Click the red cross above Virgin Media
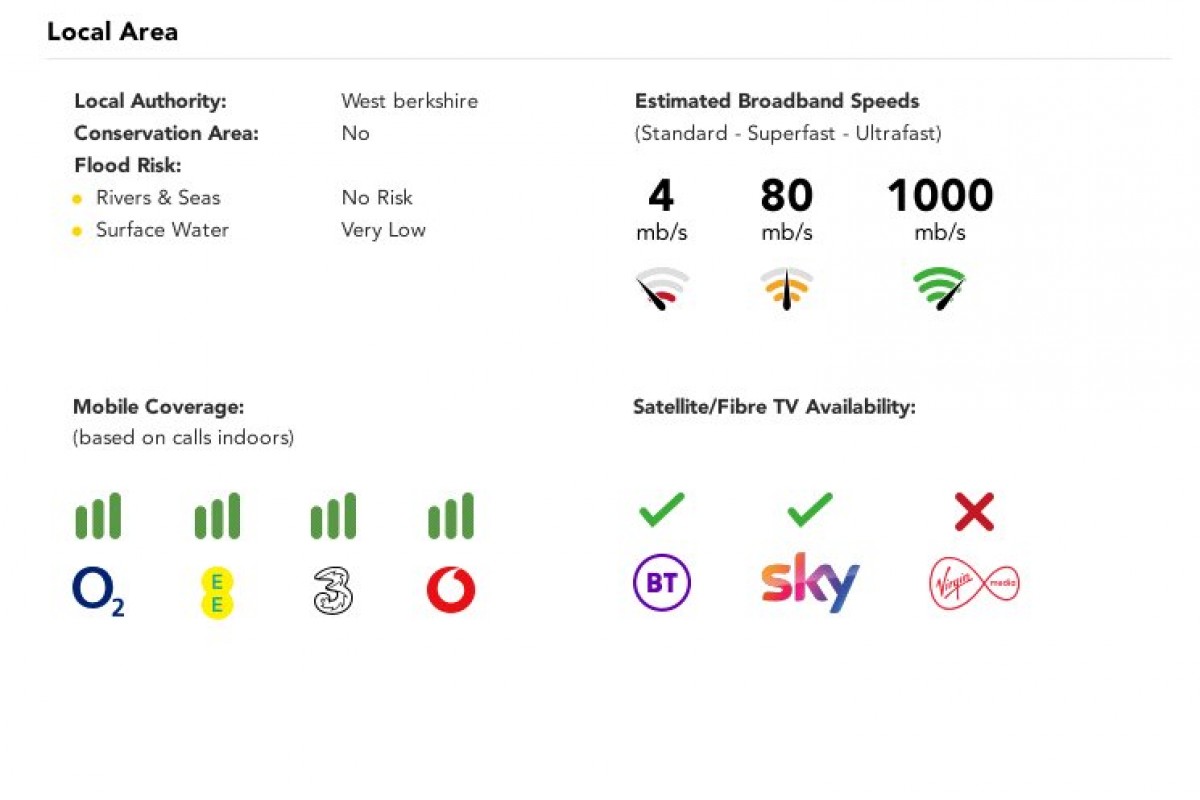Viewport: 1200px width, 800px height. pos(974,513)
